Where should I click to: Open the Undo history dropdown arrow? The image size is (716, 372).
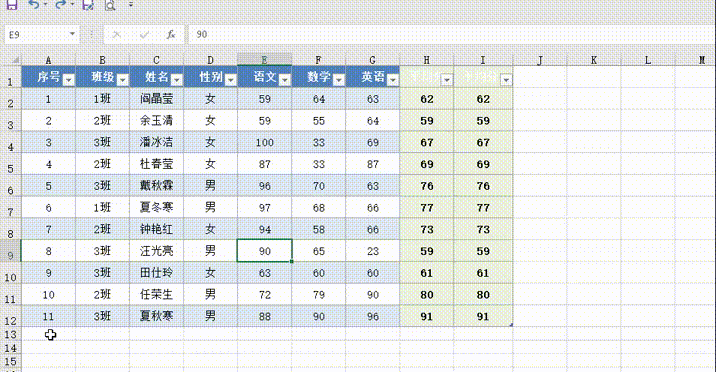coord(45,5)
